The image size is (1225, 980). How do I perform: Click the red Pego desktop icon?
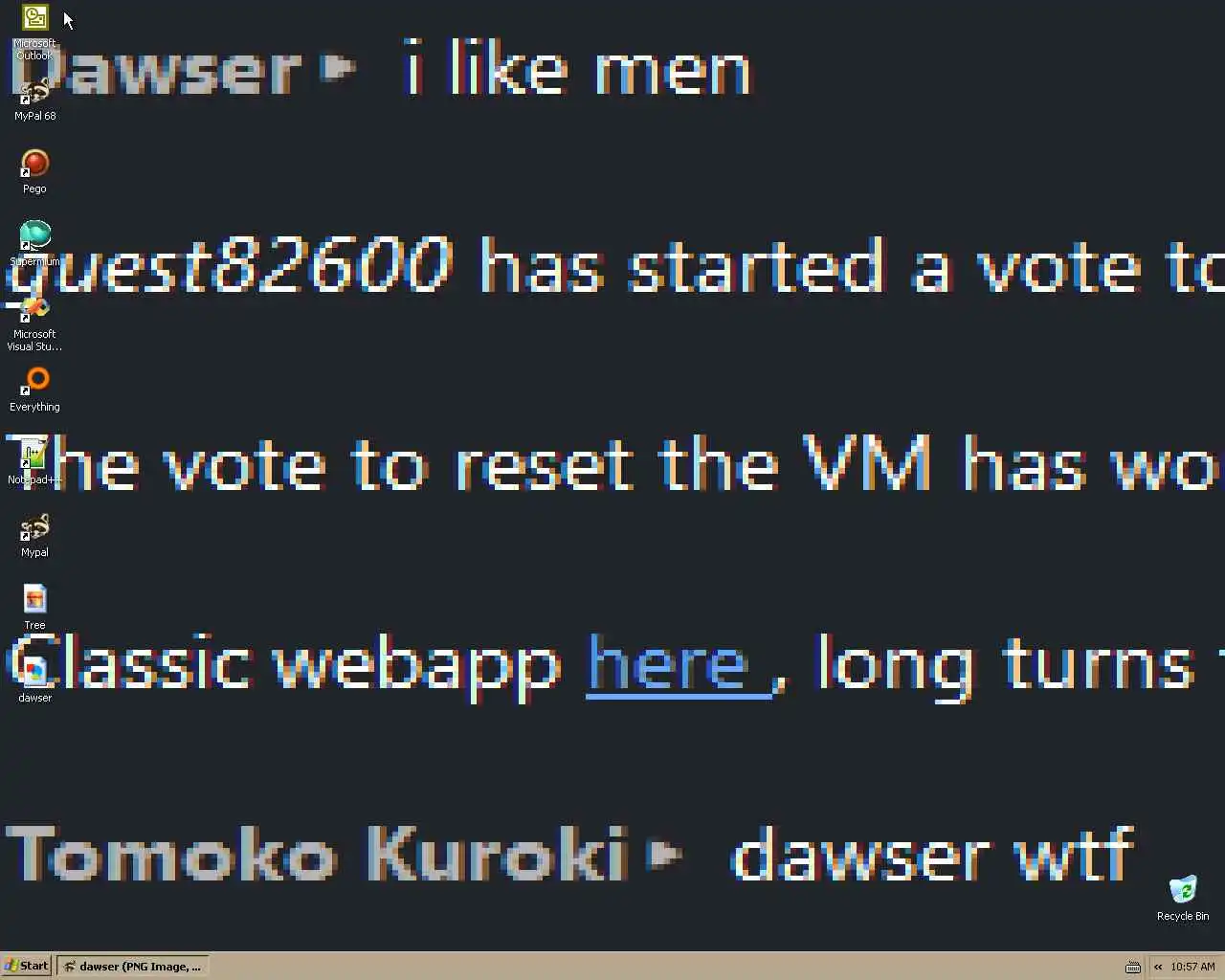pos(34,172)
